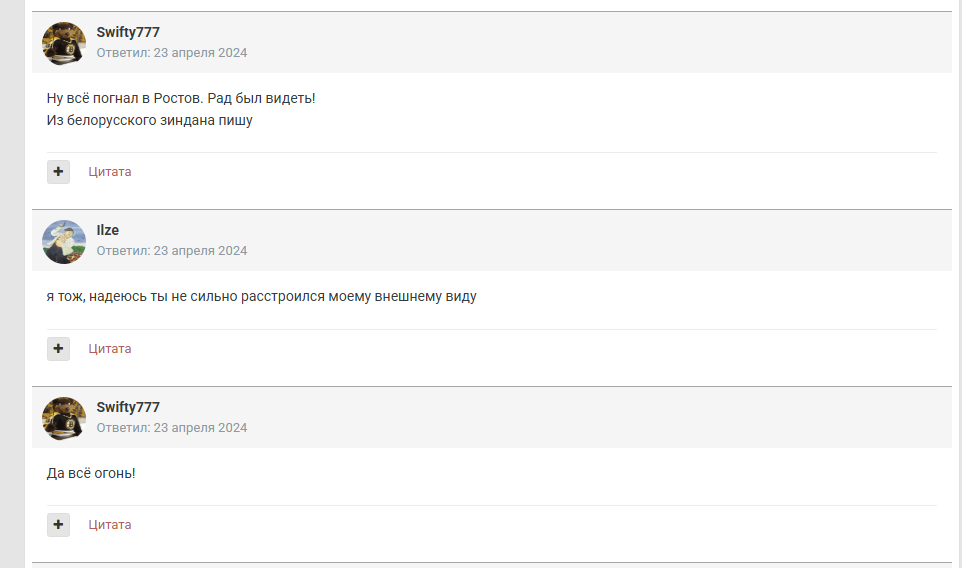
Task: Click Swifty777's avatar above "Да всё огонь!"
Action: click(64, 418)
